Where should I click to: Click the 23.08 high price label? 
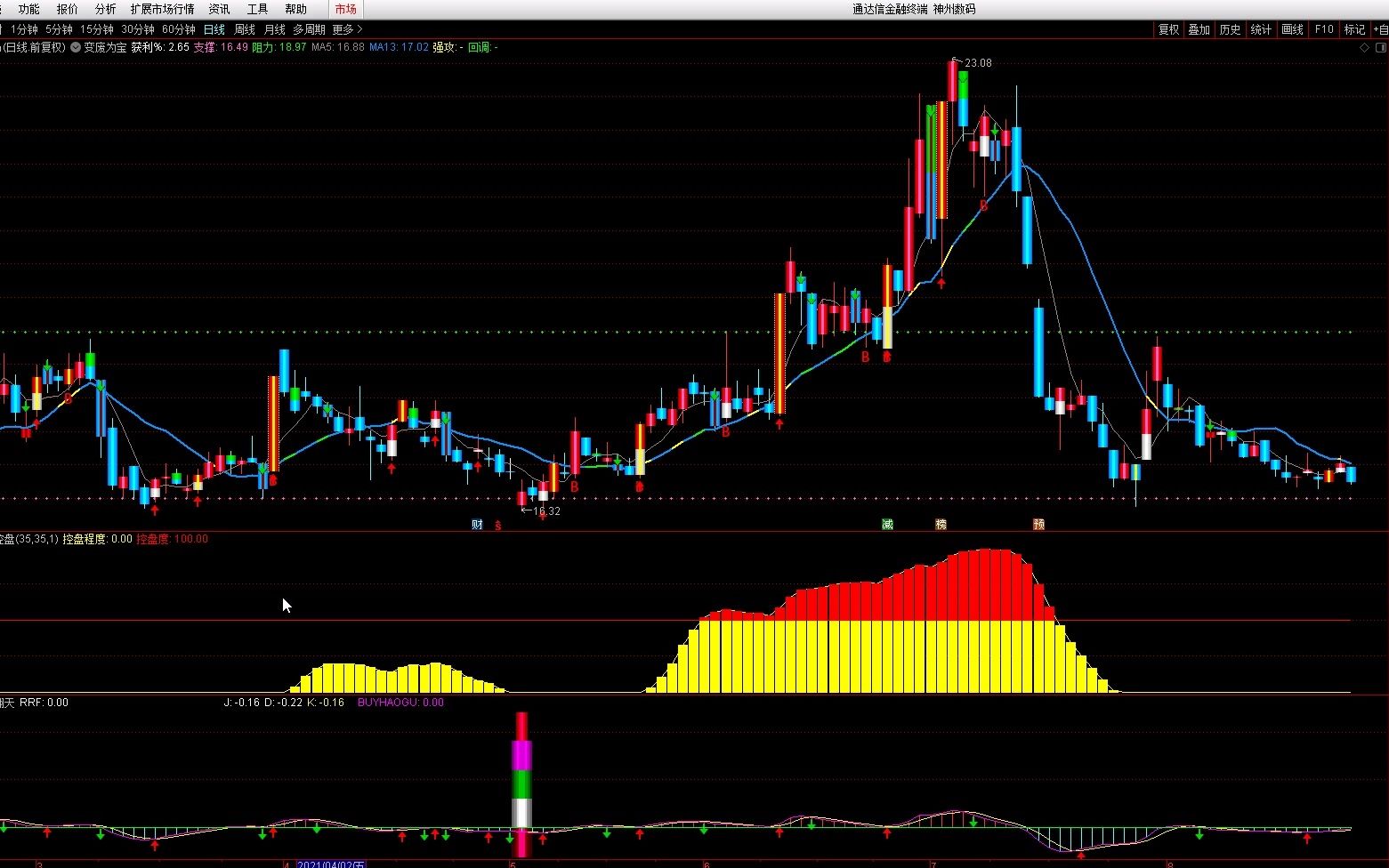[978, 63]
